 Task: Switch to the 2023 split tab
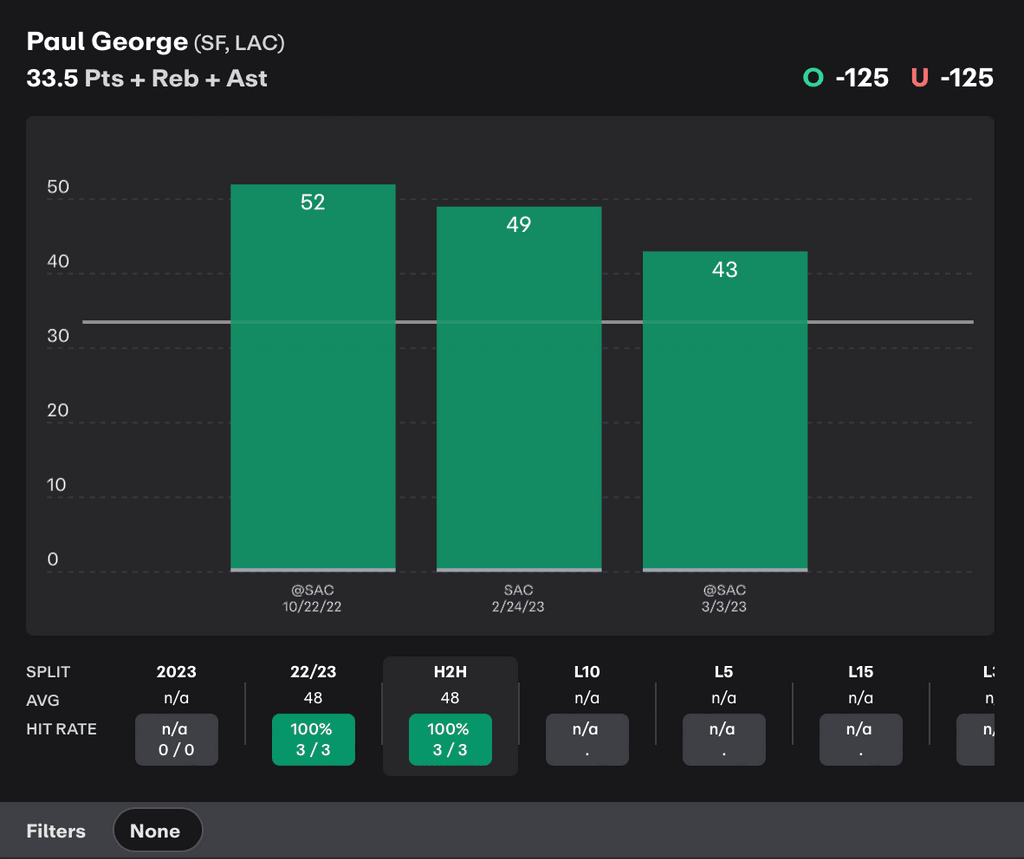(x=176, y=672)
